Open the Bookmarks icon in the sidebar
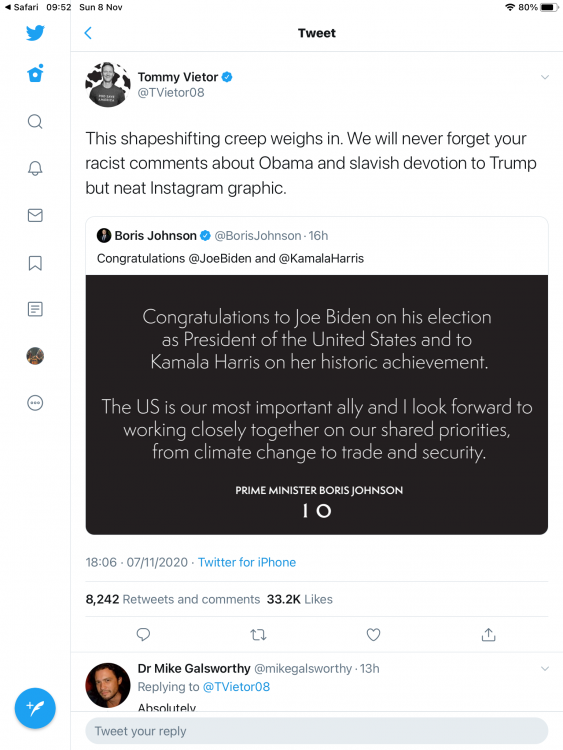 (x=35, y=263)
